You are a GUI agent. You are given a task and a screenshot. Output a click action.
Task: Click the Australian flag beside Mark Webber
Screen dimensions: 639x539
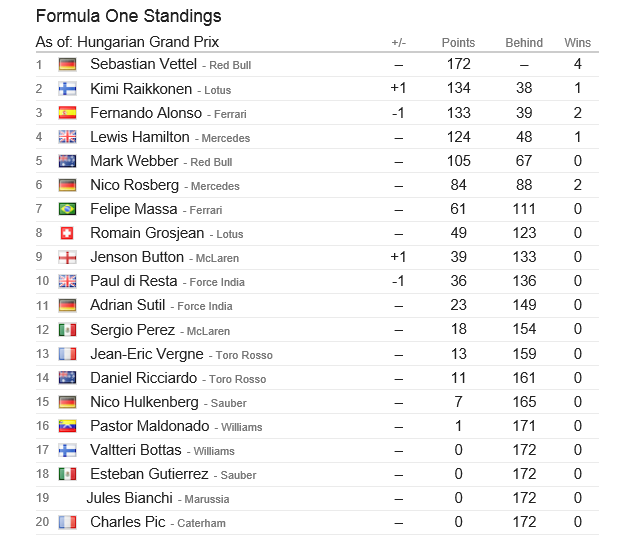click(x=68, y=161)
